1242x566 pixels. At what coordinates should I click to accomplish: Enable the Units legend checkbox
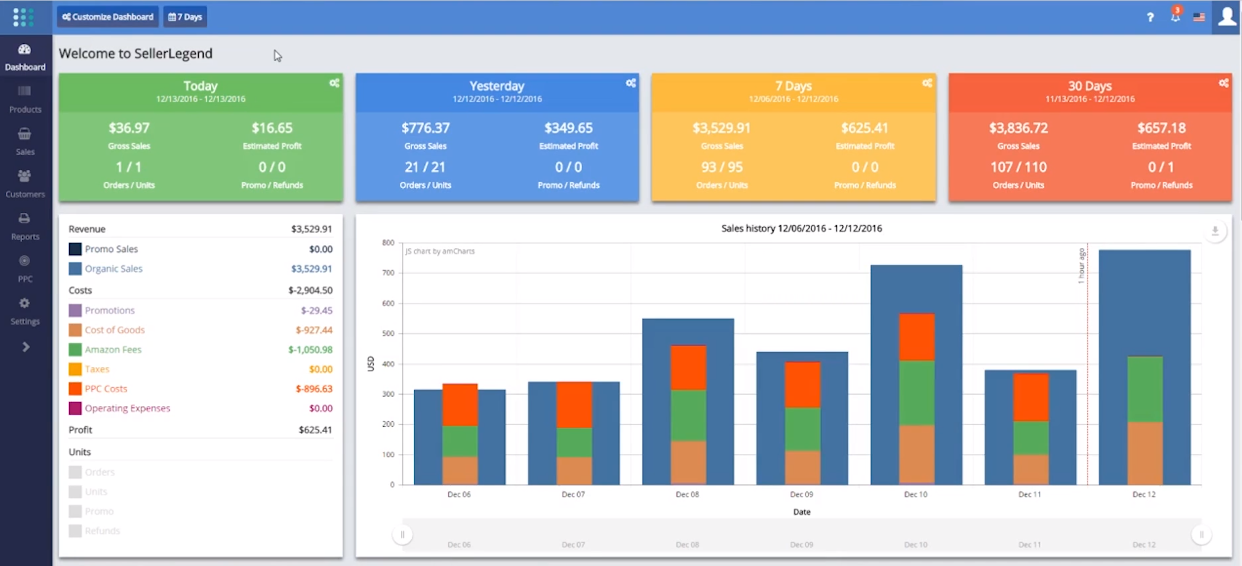point(75,492)
